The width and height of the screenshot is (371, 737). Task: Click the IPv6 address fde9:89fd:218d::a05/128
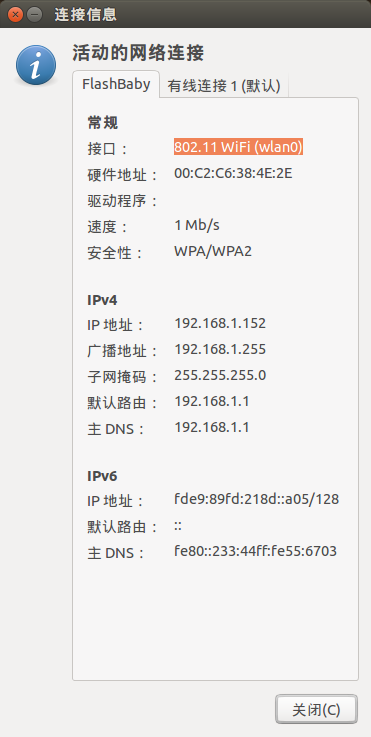(x=256, y=499)
